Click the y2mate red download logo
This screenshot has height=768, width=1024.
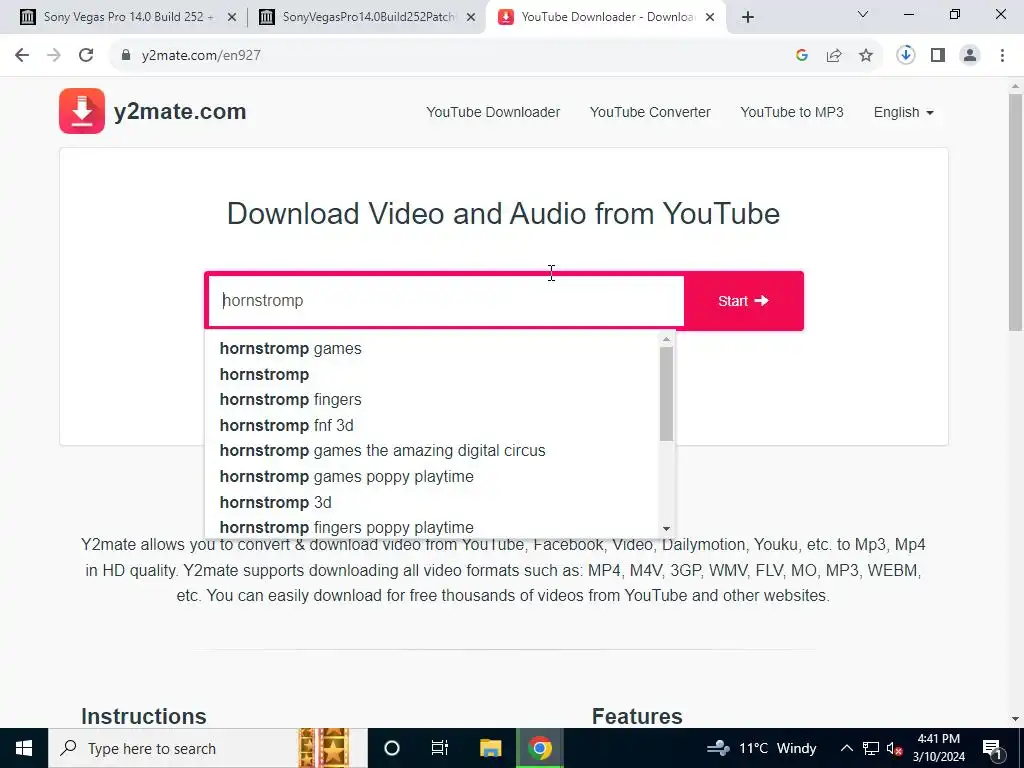tap(82, 111)
